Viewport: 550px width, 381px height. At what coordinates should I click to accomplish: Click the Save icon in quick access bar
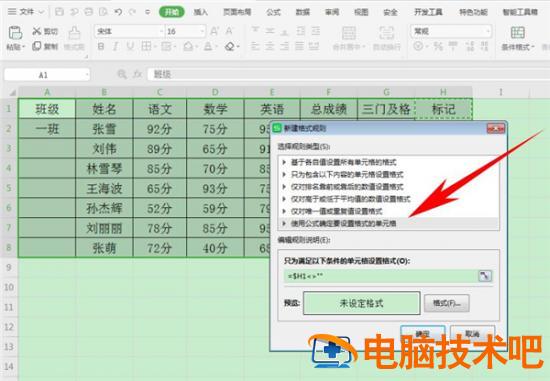59,12
